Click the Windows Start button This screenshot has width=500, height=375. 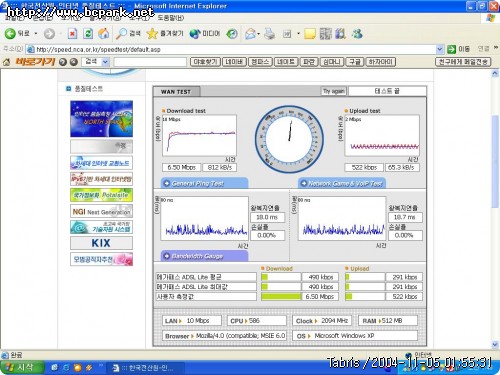click(22, 367)
